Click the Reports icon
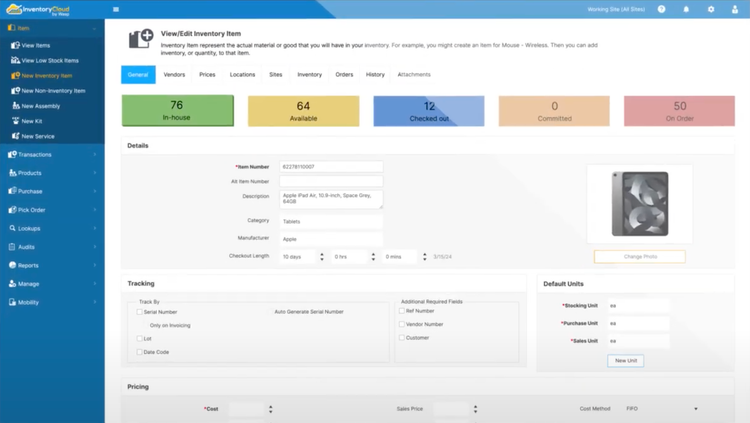Screen dimensions: 750x423 pyautogui.click(x=12, y=265)
